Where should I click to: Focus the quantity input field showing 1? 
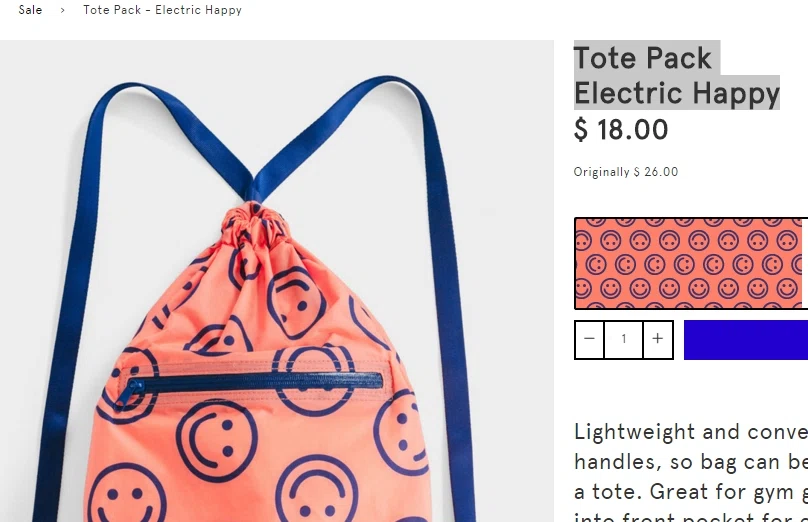[x=624, y=339]
